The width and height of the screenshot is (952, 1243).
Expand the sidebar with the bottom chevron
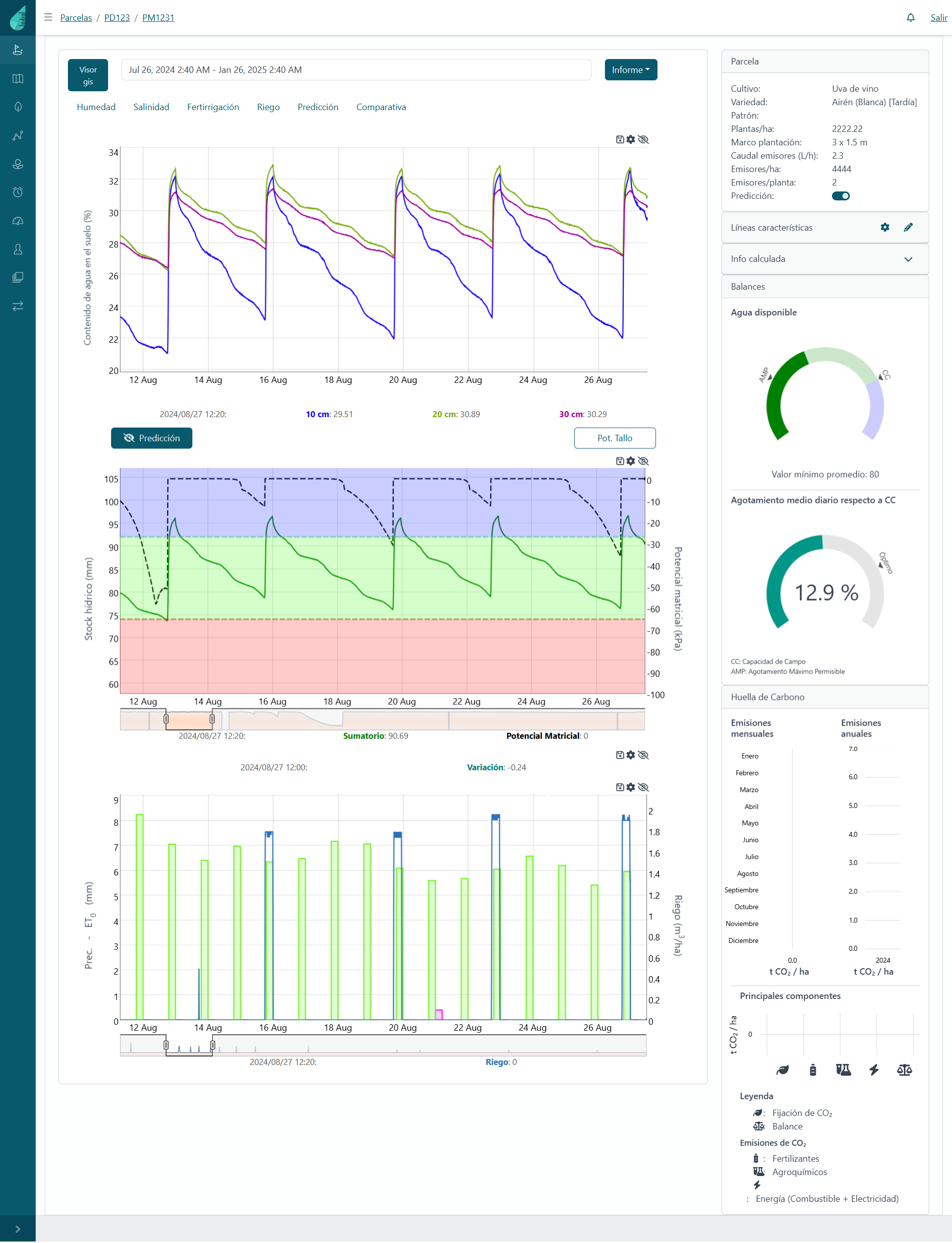point(17,1229)
